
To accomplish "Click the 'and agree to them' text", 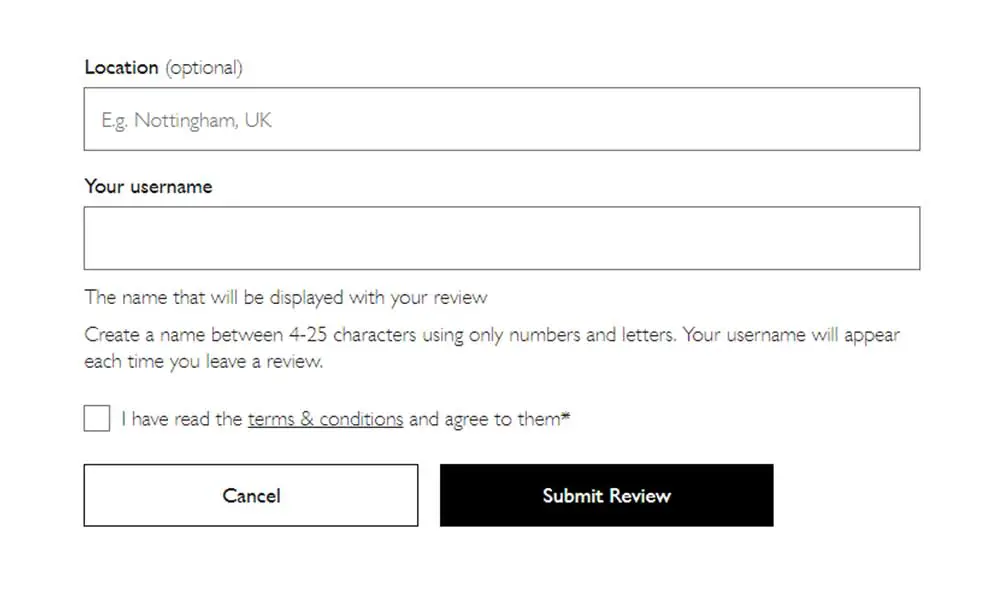I will click(485, 419).
